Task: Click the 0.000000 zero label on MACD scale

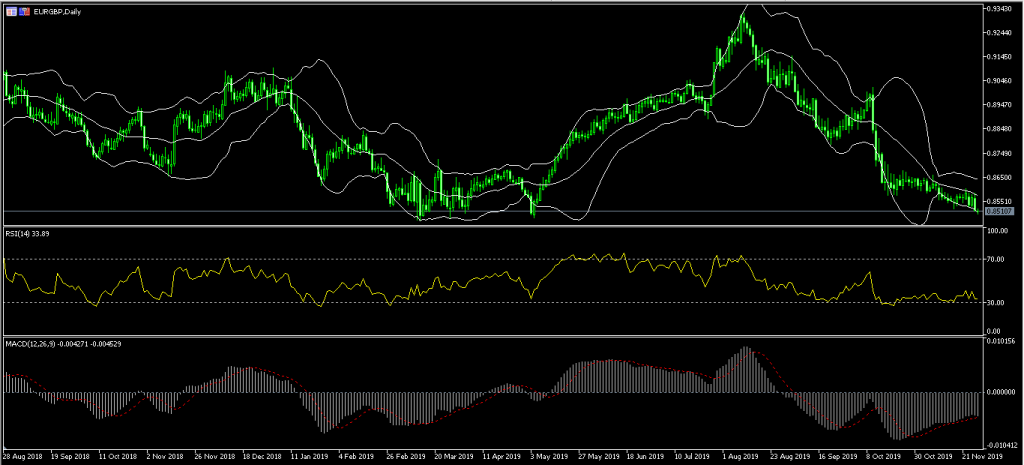Action: pyautogui.click(x=1002, y=392)
